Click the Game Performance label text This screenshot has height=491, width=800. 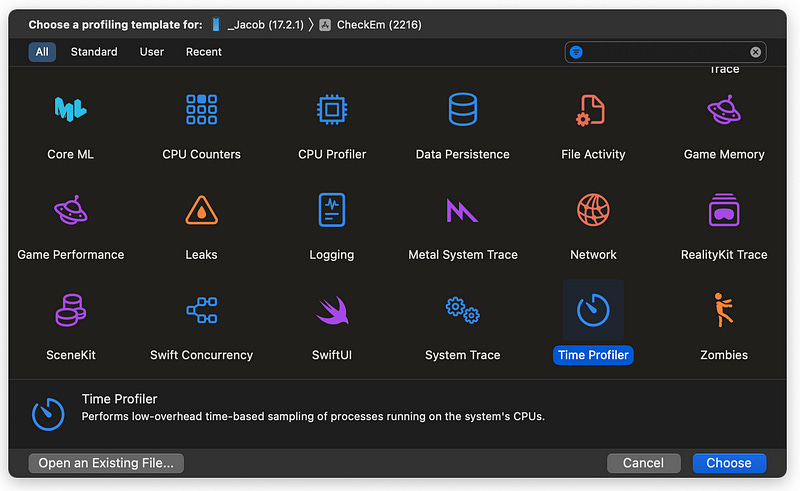pos(71,254)
